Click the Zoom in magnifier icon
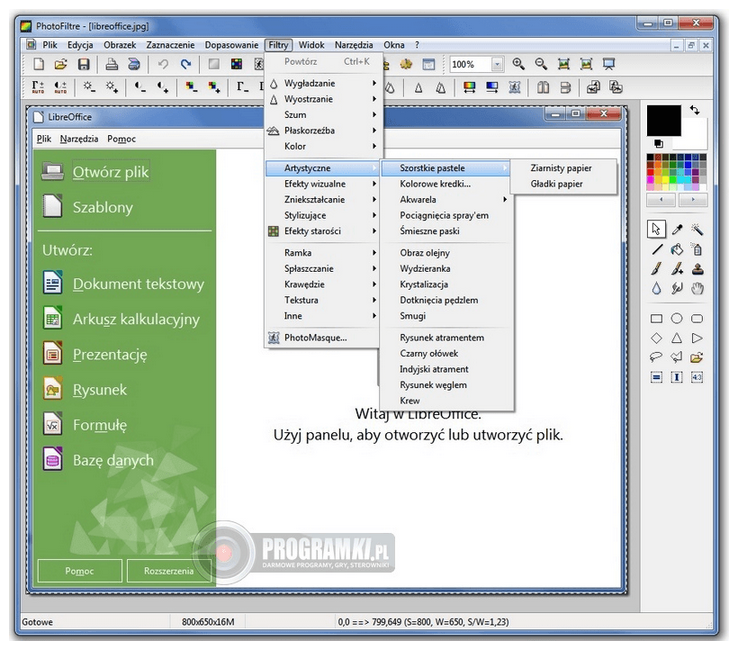Screen dimensions: 734x646 518,64
